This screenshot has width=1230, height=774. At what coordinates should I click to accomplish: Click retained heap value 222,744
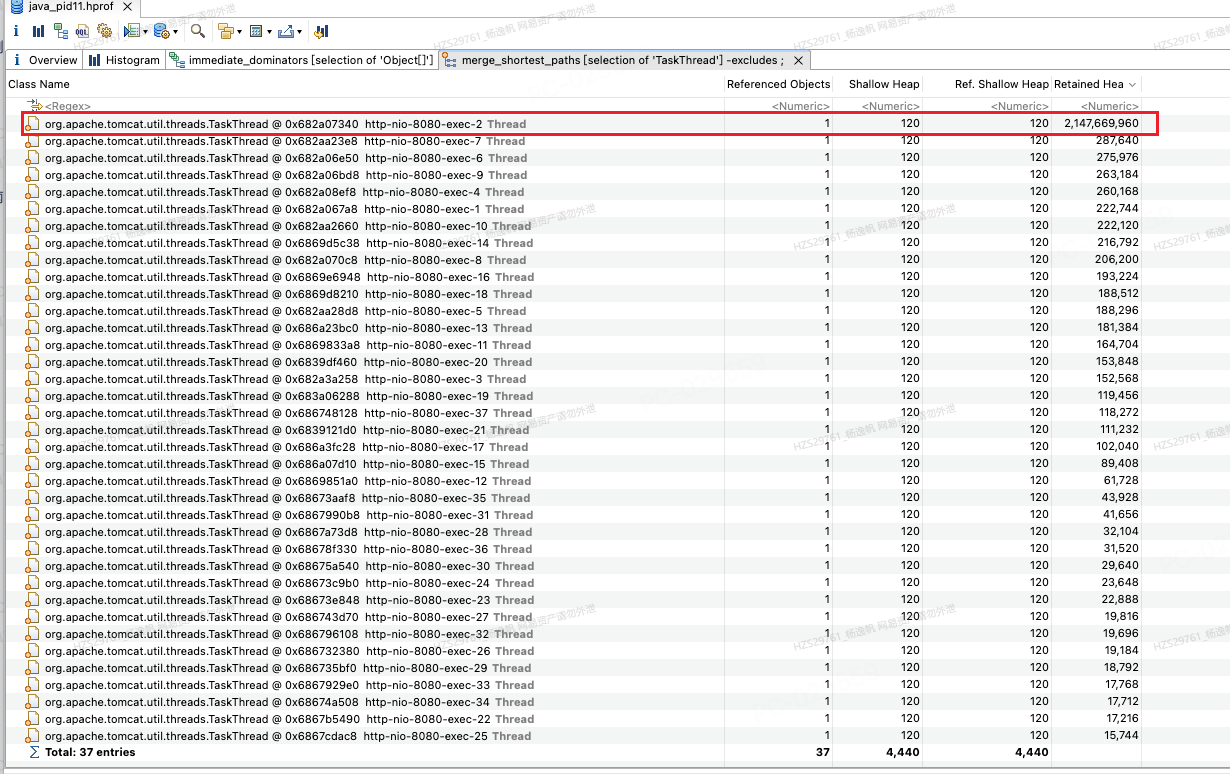(x=1117, y=209)
